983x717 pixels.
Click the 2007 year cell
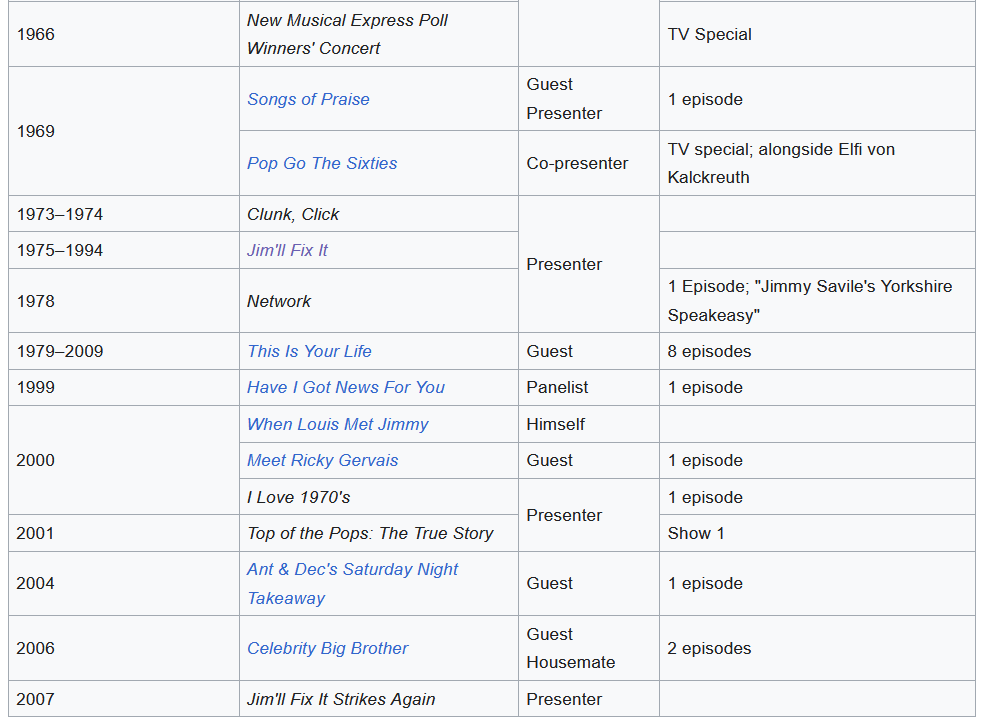pyautogui.click(x=124, y=699)
